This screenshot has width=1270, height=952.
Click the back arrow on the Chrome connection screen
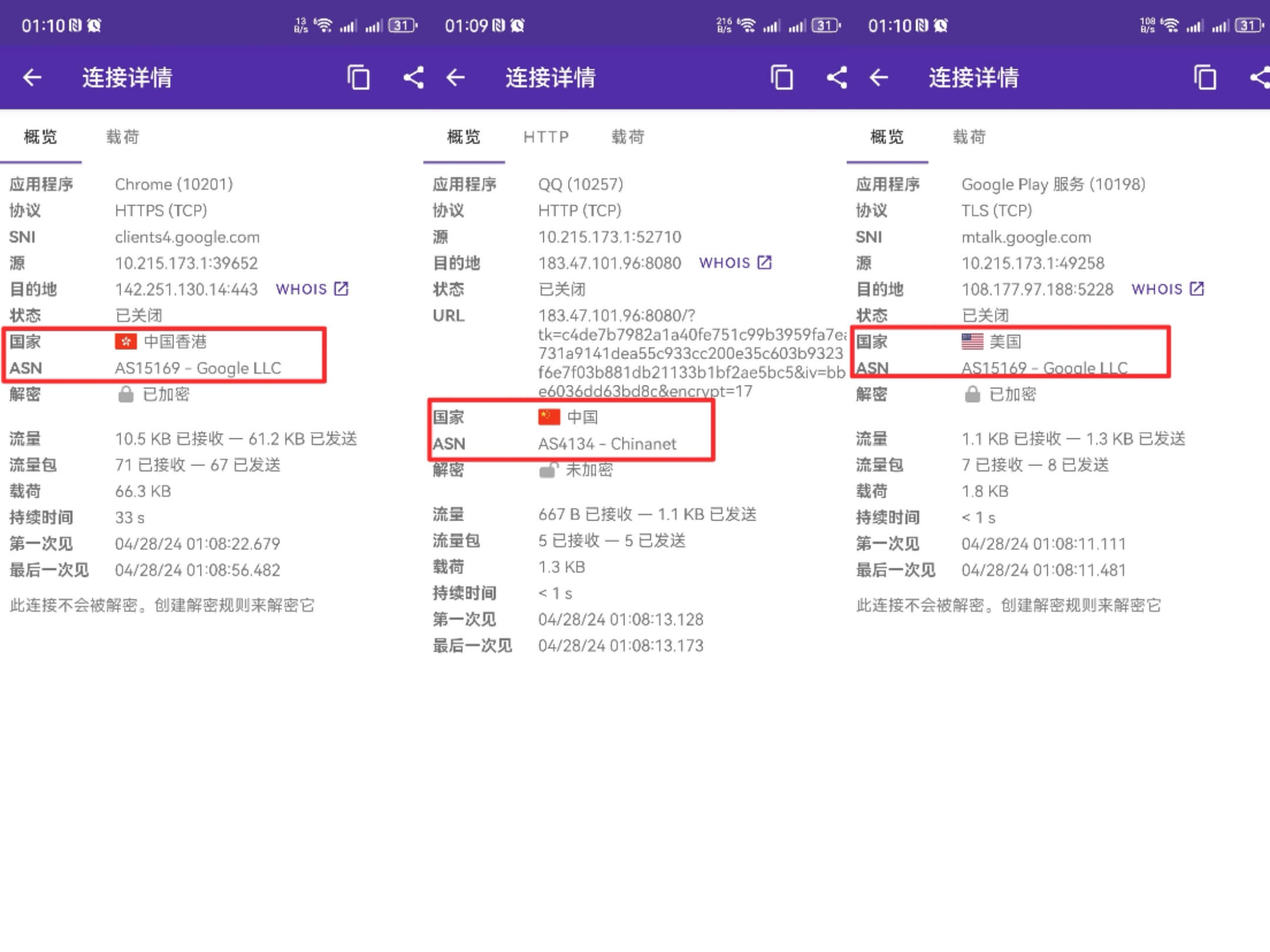[32, 77]
